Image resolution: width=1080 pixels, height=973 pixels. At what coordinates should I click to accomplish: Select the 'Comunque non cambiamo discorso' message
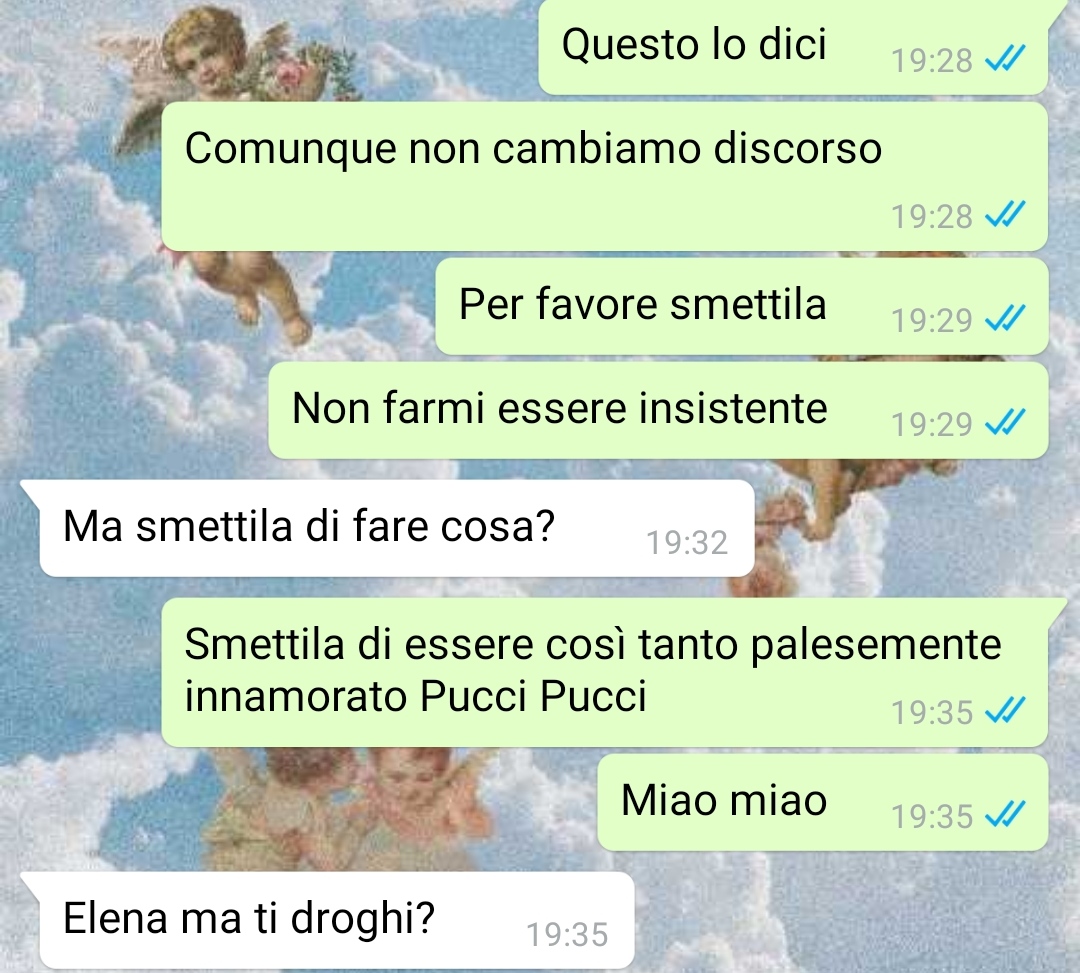coord(605,176)
